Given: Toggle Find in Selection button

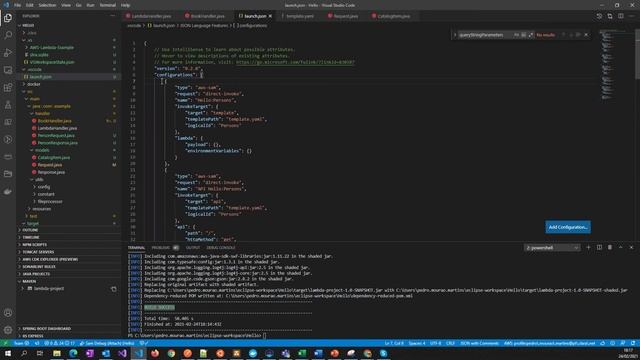Looking at the screenshot, I should [578, 35].
